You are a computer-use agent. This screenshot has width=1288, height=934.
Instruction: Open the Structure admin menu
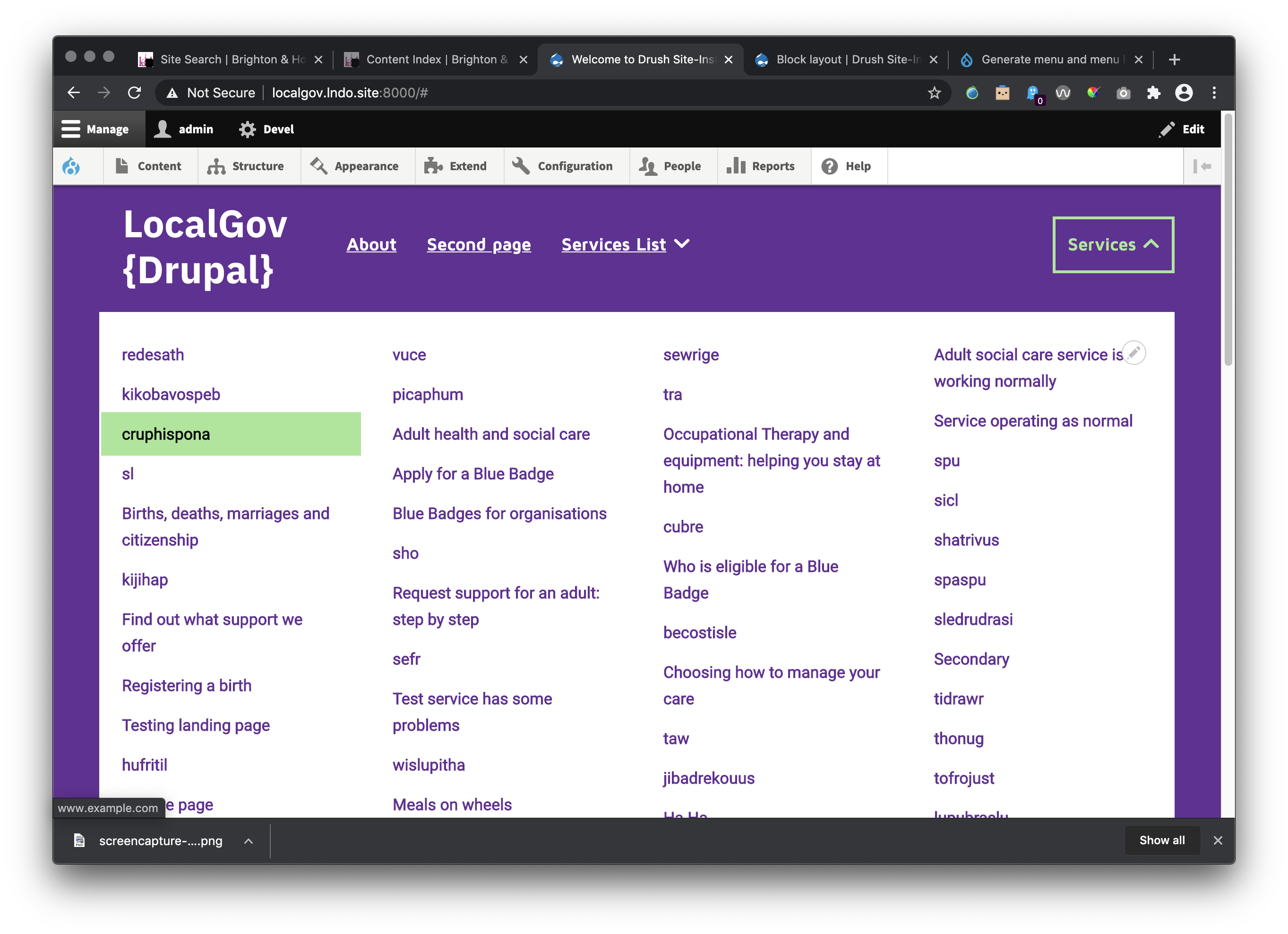tap(246, 166)
